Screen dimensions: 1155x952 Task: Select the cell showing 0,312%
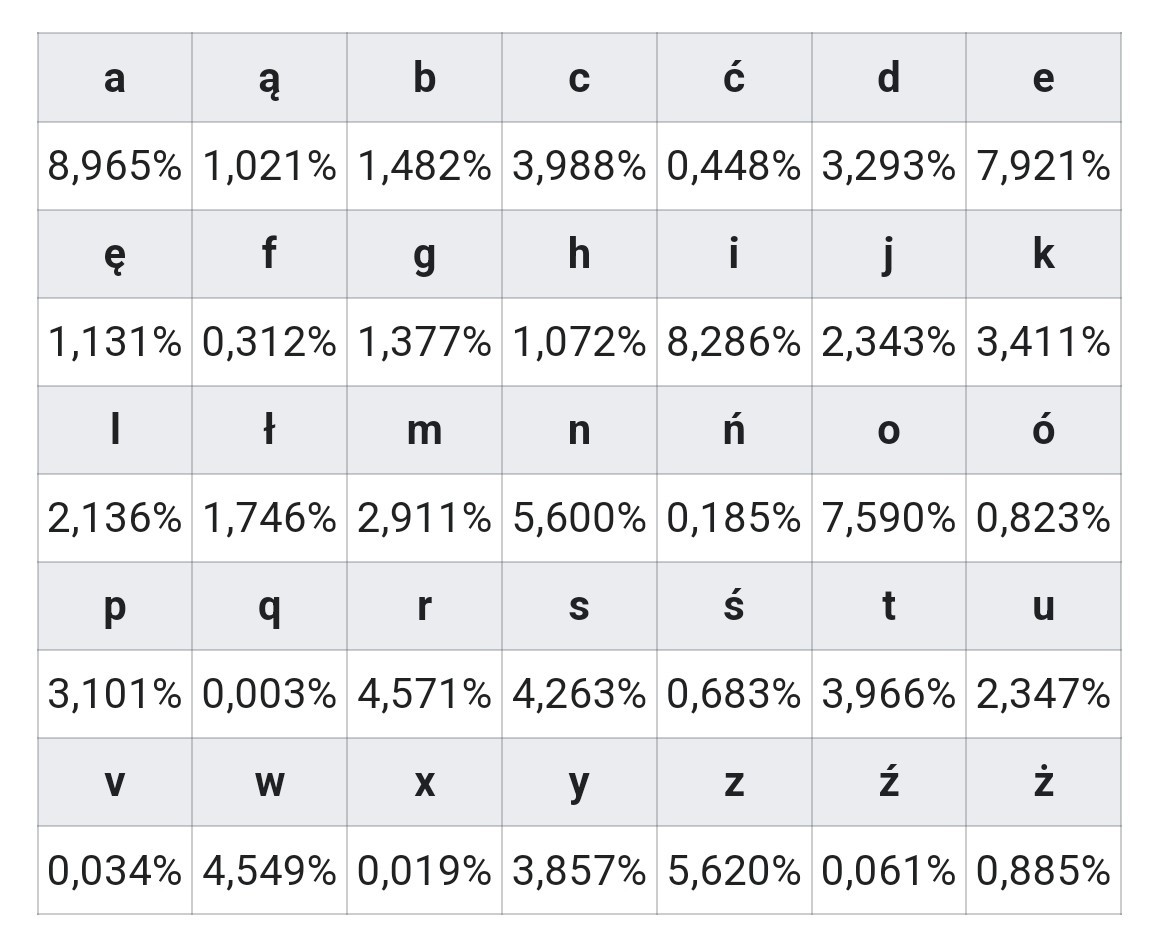tap(269, 342)
